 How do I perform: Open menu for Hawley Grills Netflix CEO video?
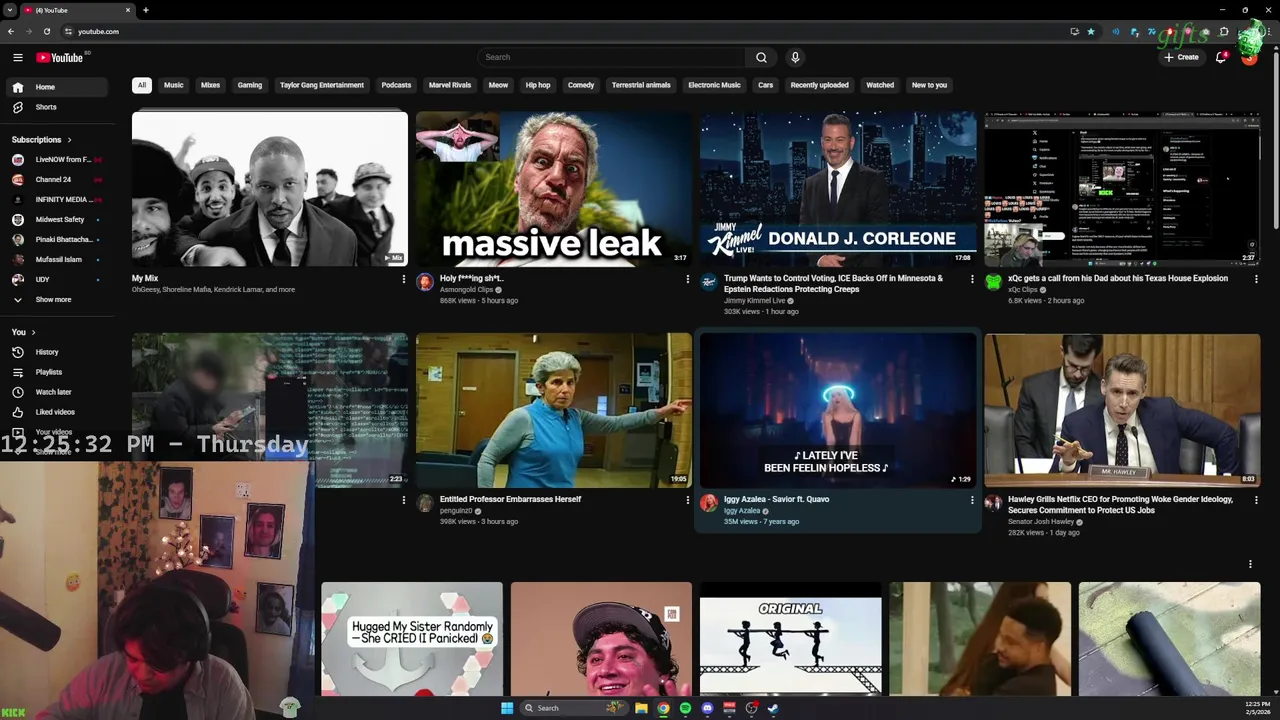(1256, 500)
